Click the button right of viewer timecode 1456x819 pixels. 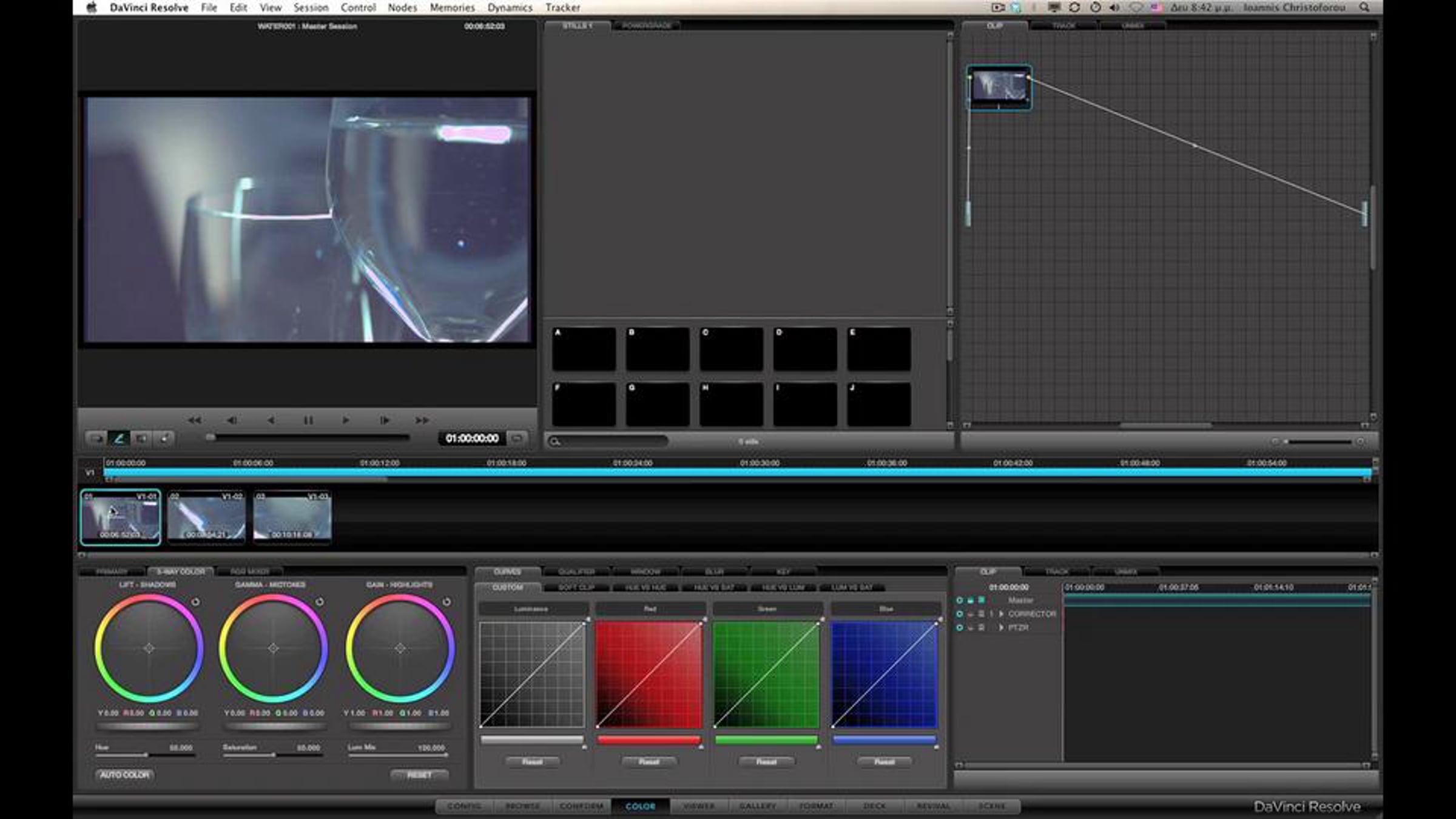(517, 438)
